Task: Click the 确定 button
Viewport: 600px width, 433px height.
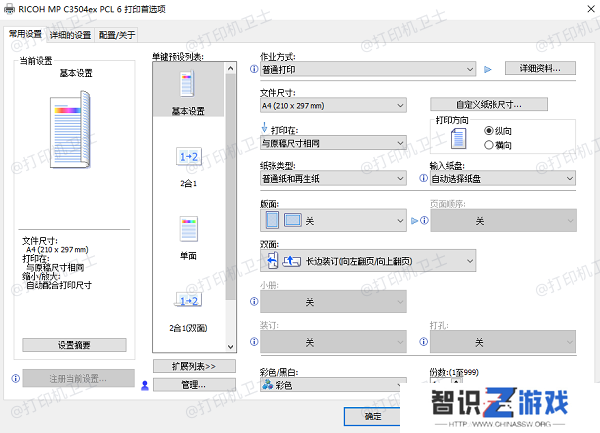Action: [372, 416]
